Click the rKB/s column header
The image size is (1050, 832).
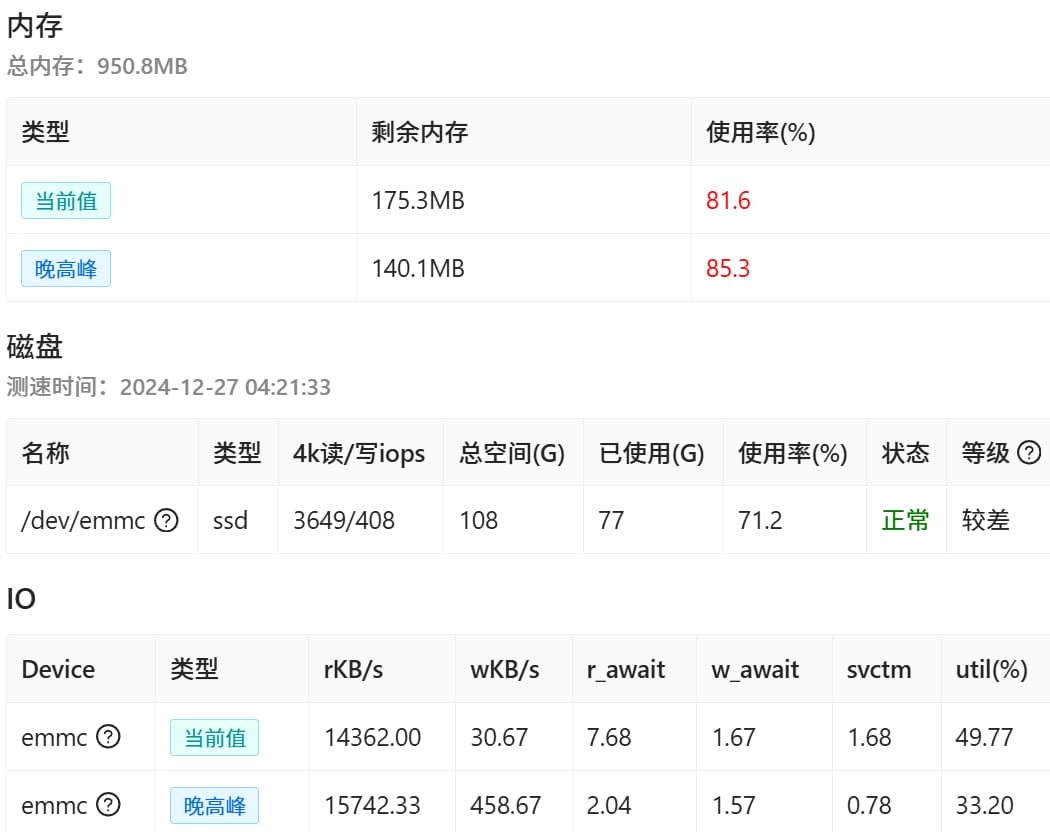[x=353, y=669]
